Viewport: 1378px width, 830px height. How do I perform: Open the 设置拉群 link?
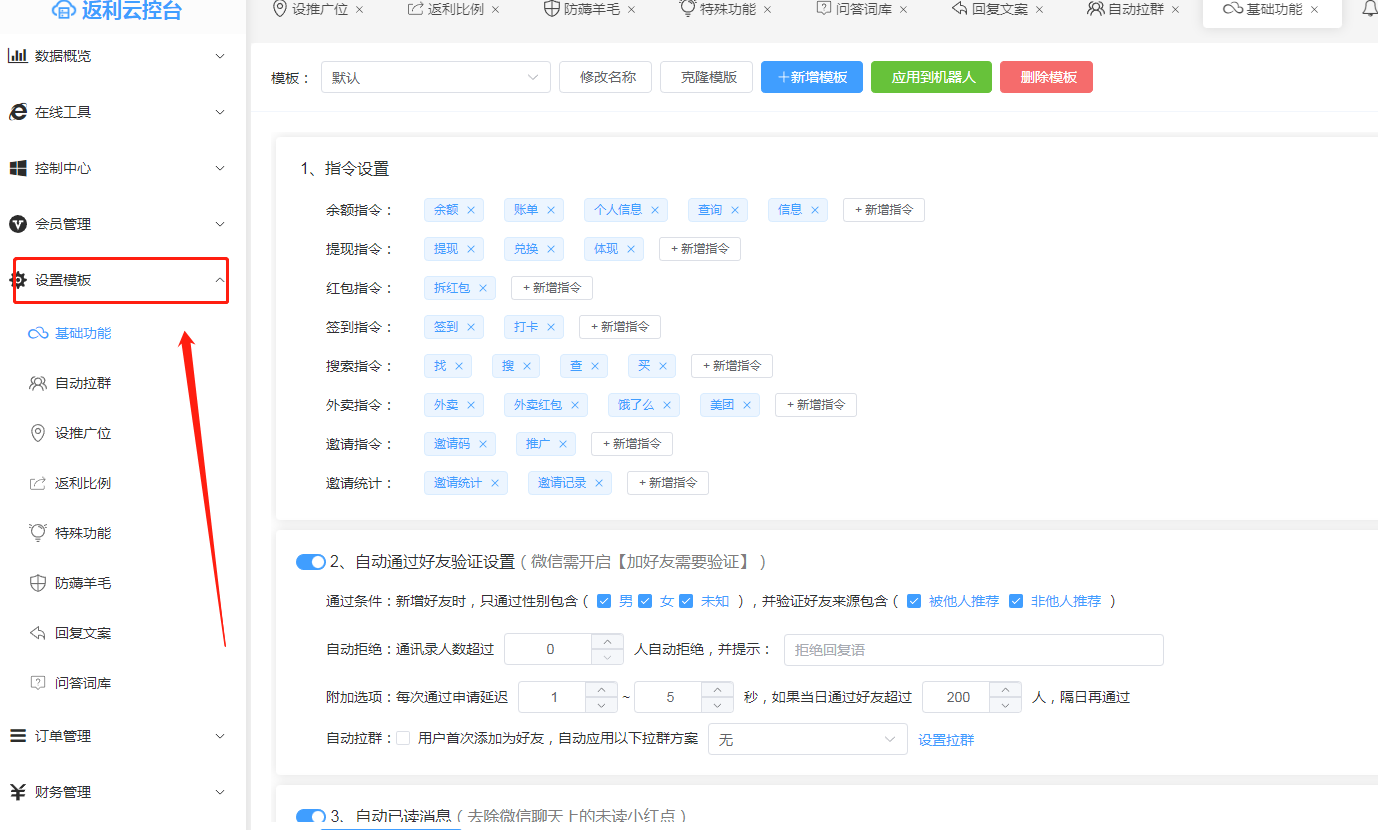(946, 740)
